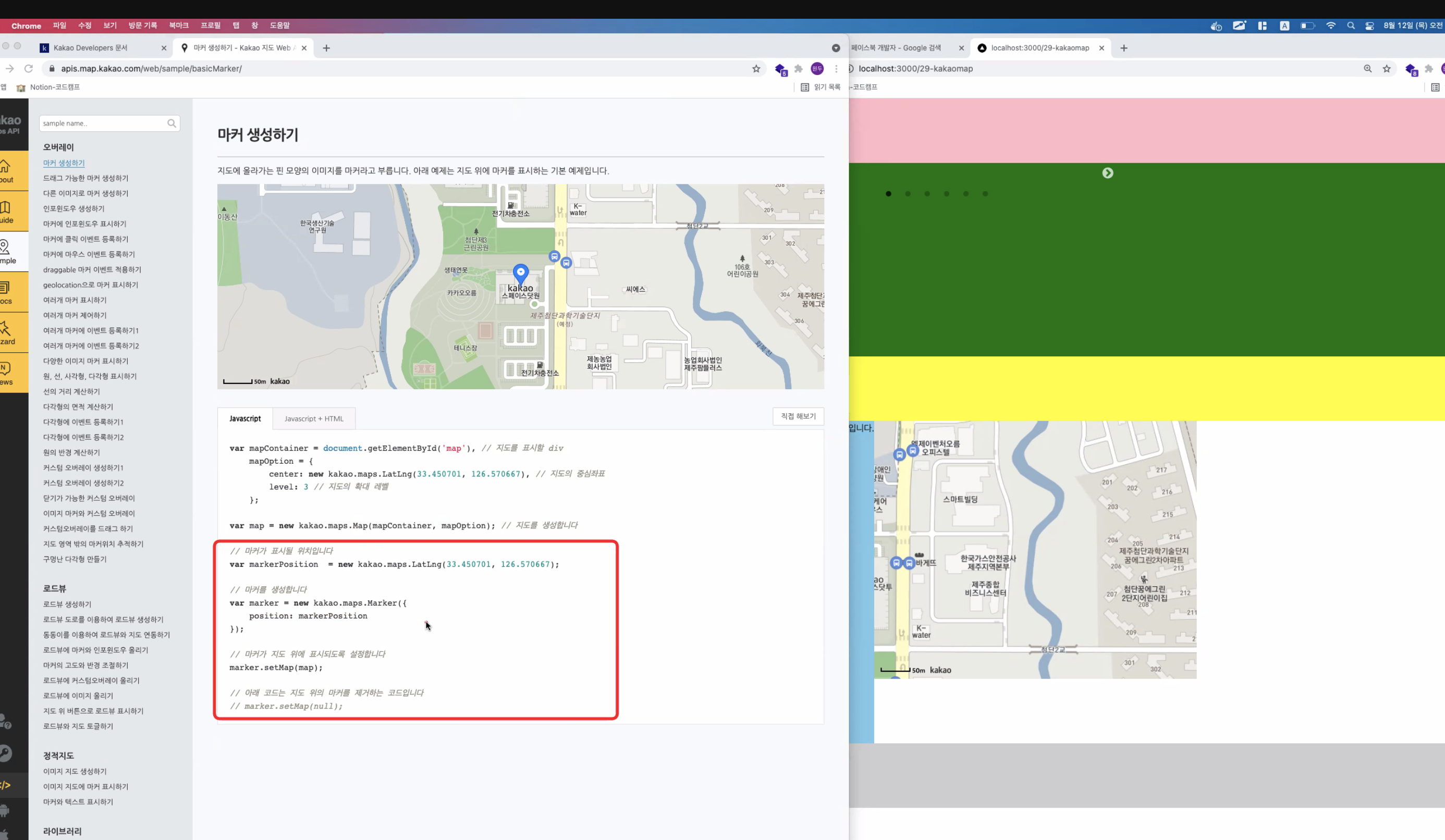The width and height of the screenshot is (1445, 840).
Task: Click the search magnifier in sample name box
Action: [x=172, y=123]
